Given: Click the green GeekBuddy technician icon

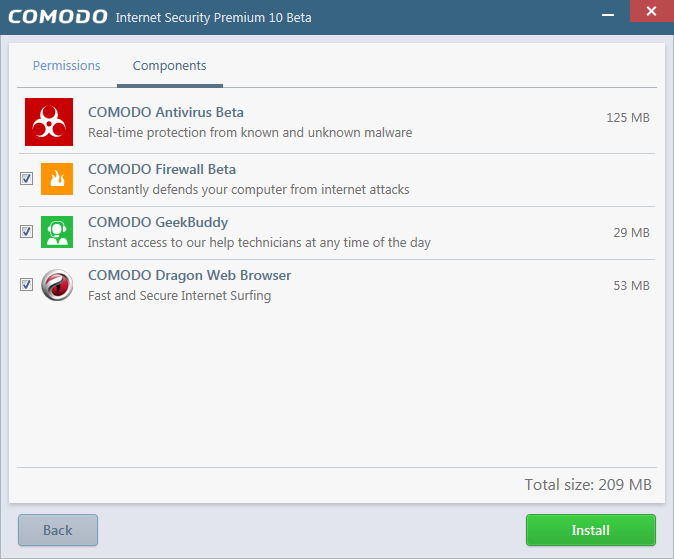Looking at the screenshot, I should click(57, 232).
